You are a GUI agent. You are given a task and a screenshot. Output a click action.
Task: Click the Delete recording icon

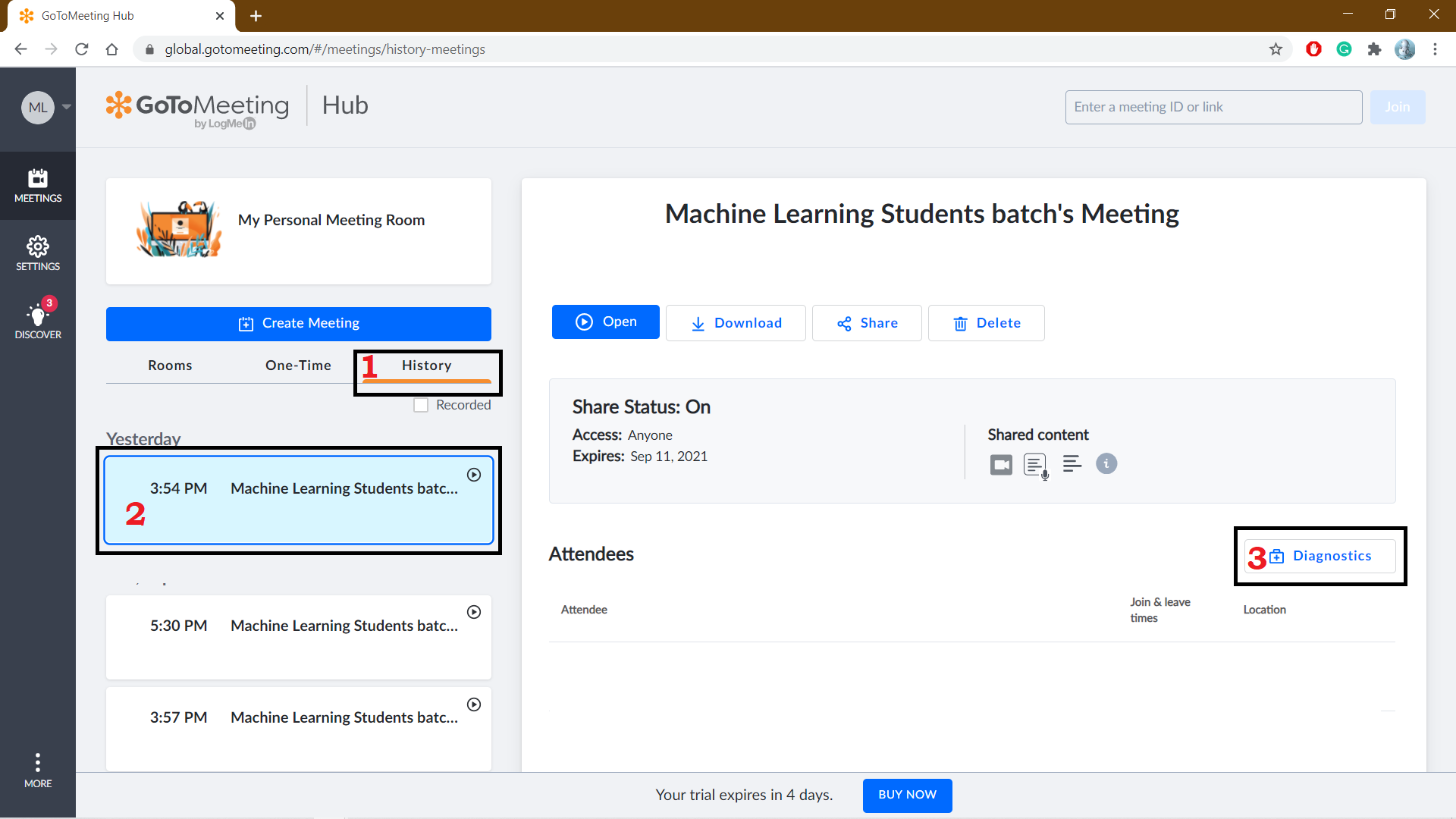coord(988,322)
